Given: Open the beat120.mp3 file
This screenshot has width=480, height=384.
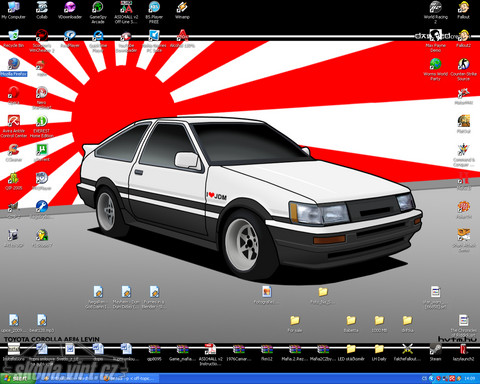Looking at the screenshot, I should pyautogui.click(x=42, y=323).
